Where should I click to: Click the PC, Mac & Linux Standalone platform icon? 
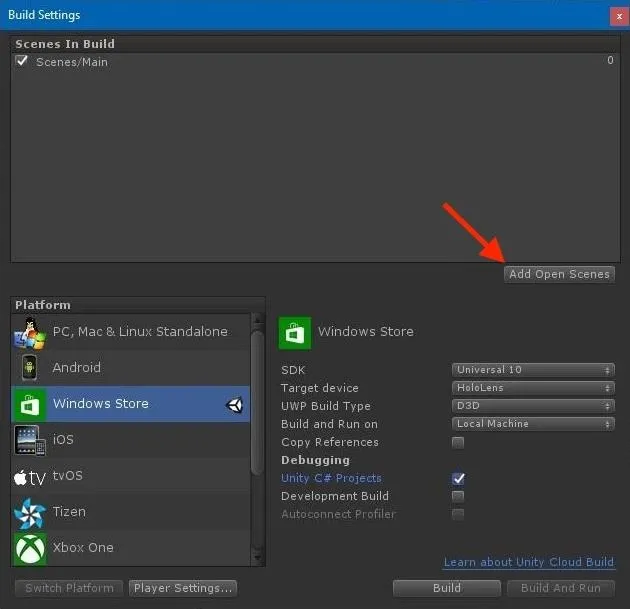[30, 333]
